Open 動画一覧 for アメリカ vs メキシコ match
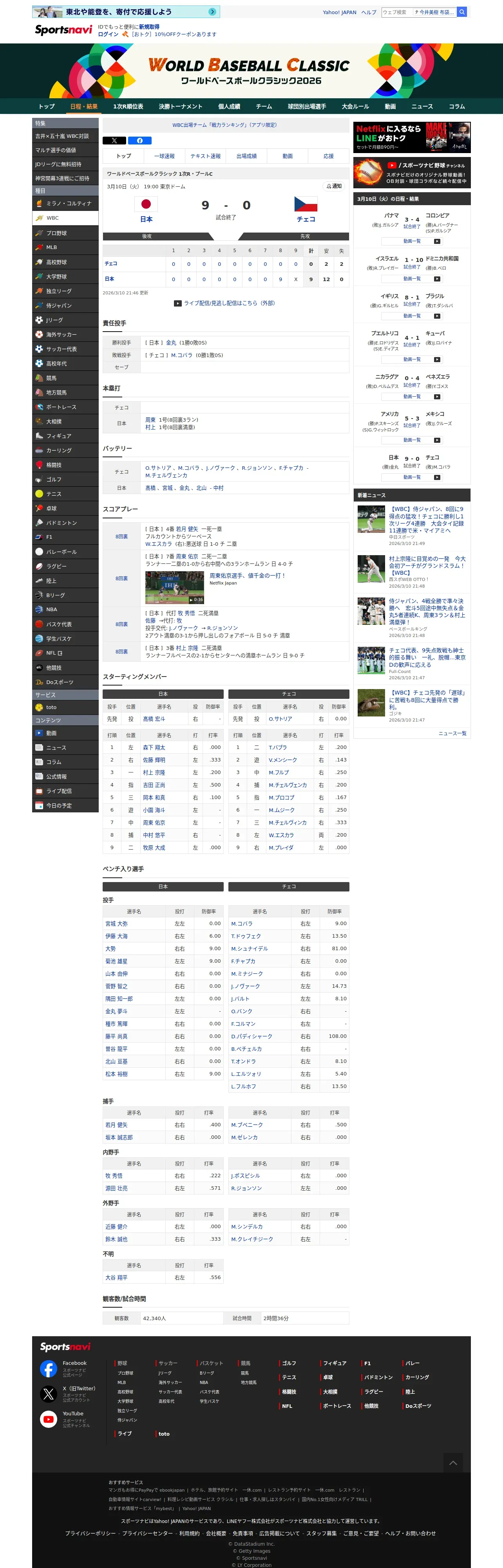The height and width of the screenshot is (1568, 503). click(412, 440)
